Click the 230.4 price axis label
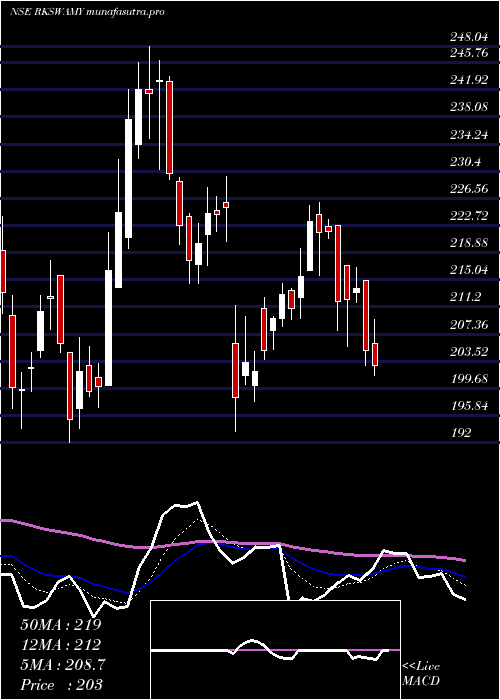The width and height of the screenshot is (500, 700). [x=465, y=162]
